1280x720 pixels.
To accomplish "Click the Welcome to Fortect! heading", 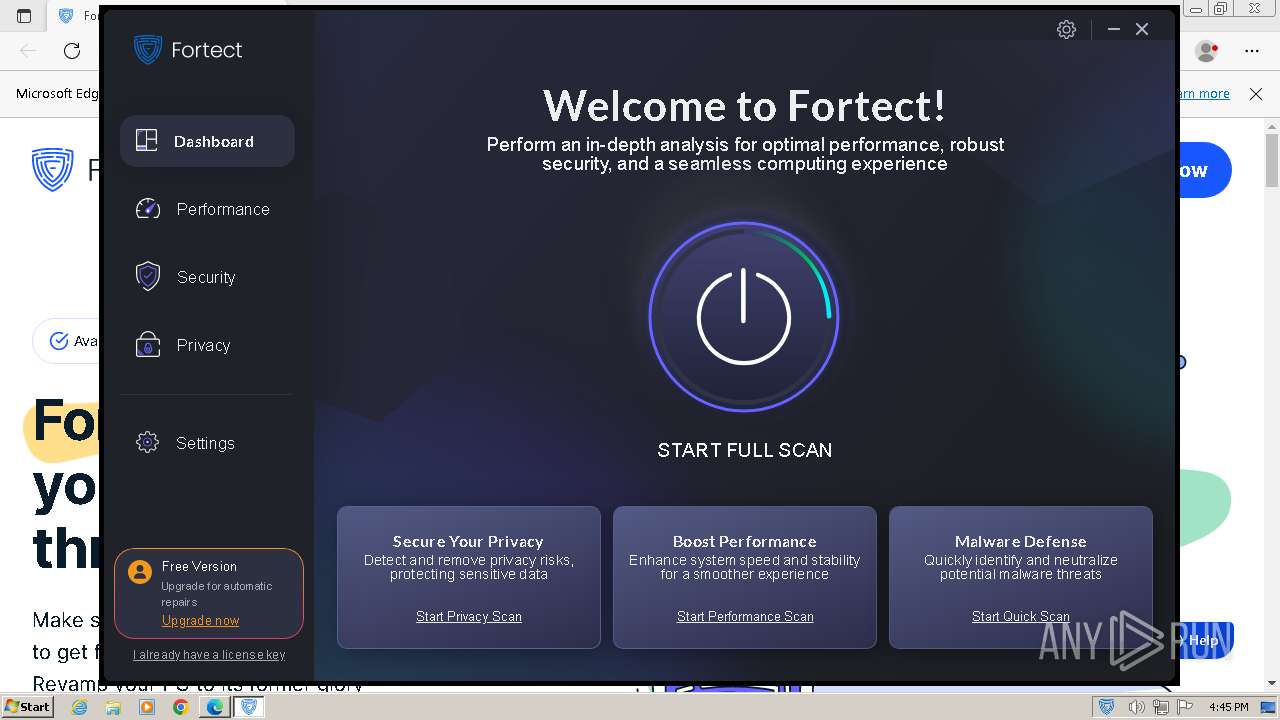I will coord(745,106).
